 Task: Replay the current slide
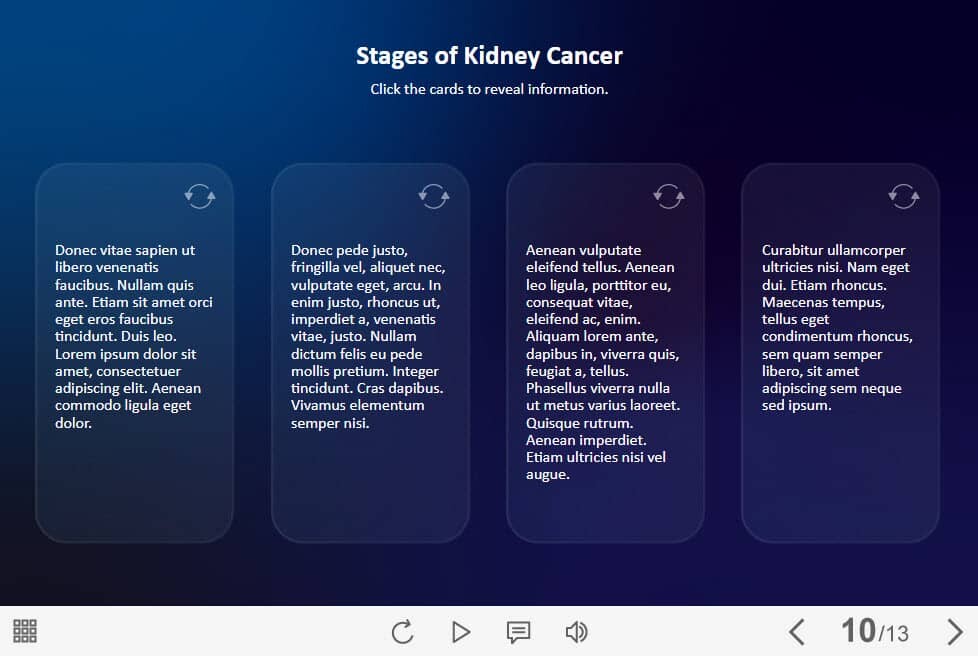402,632
